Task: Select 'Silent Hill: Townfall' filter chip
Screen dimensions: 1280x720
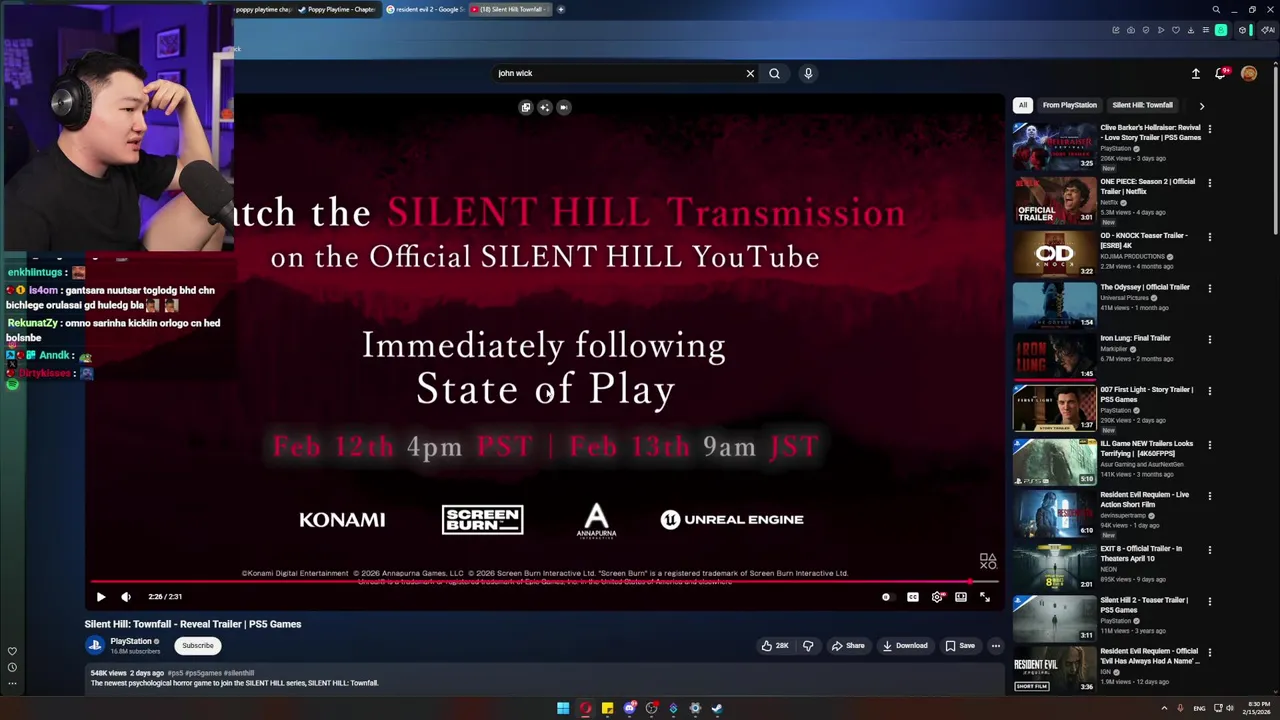Action: pos(1142,105)
